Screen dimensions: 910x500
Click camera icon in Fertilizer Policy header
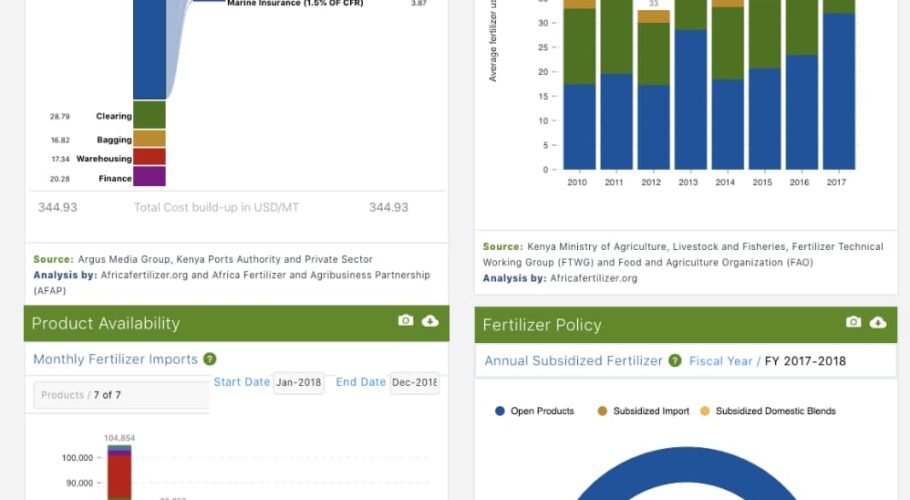click(x=853, y=322)
